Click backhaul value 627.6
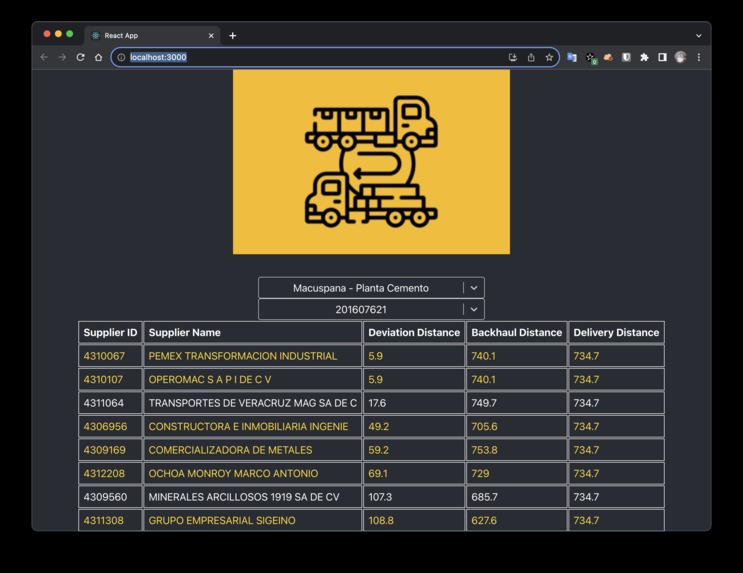The height and width of the screenshot is (573, 743). (x=484, y=520)
